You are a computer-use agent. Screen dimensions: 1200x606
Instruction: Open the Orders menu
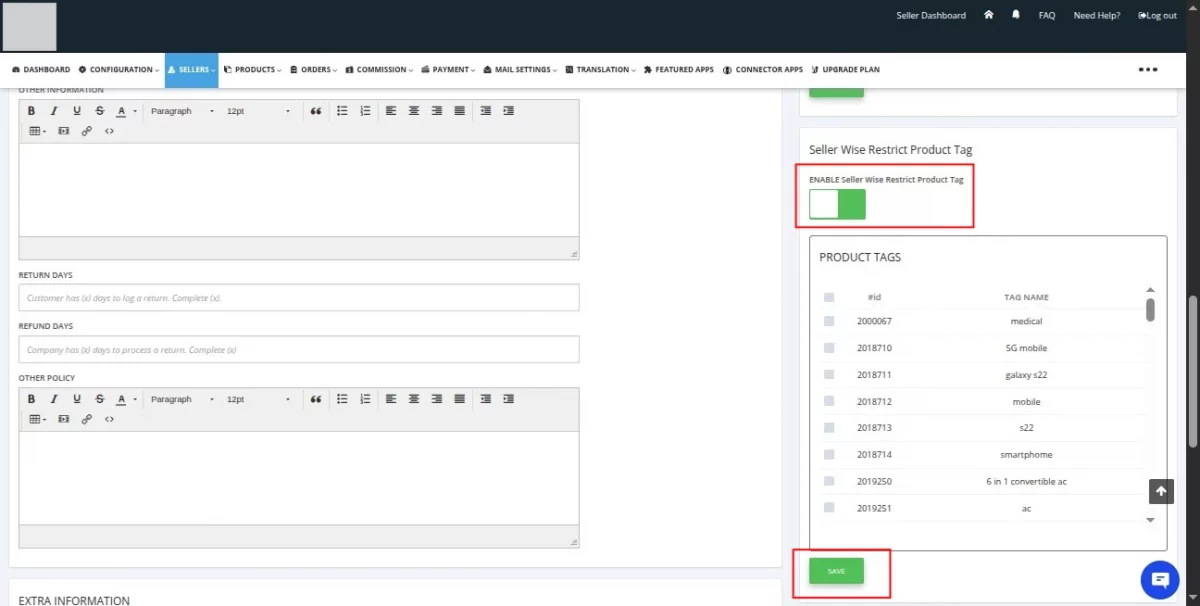point(314,70)
